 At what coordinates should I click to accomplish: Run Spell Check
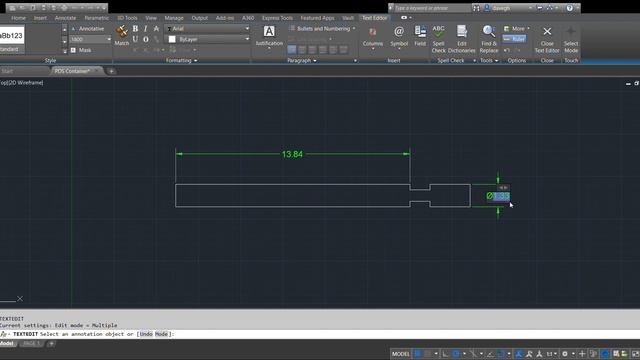438,39
